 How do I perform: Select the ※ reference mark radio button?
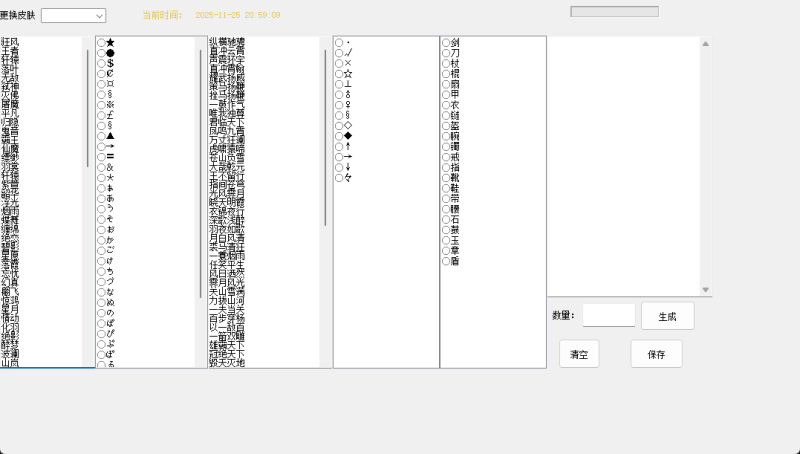[x=102, y=105]
